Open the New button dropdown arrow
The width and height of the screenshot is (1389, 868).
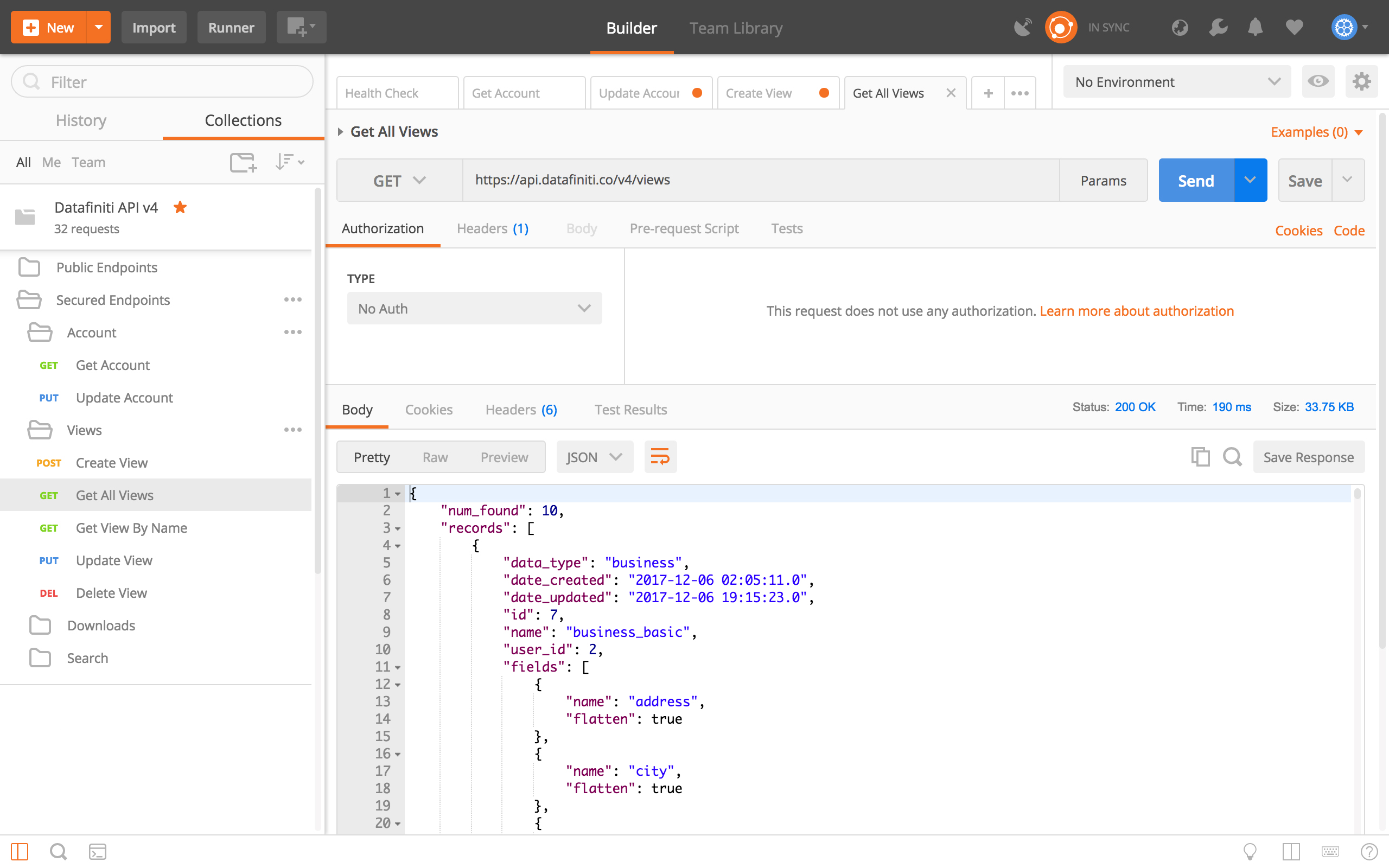pos(99,27)
